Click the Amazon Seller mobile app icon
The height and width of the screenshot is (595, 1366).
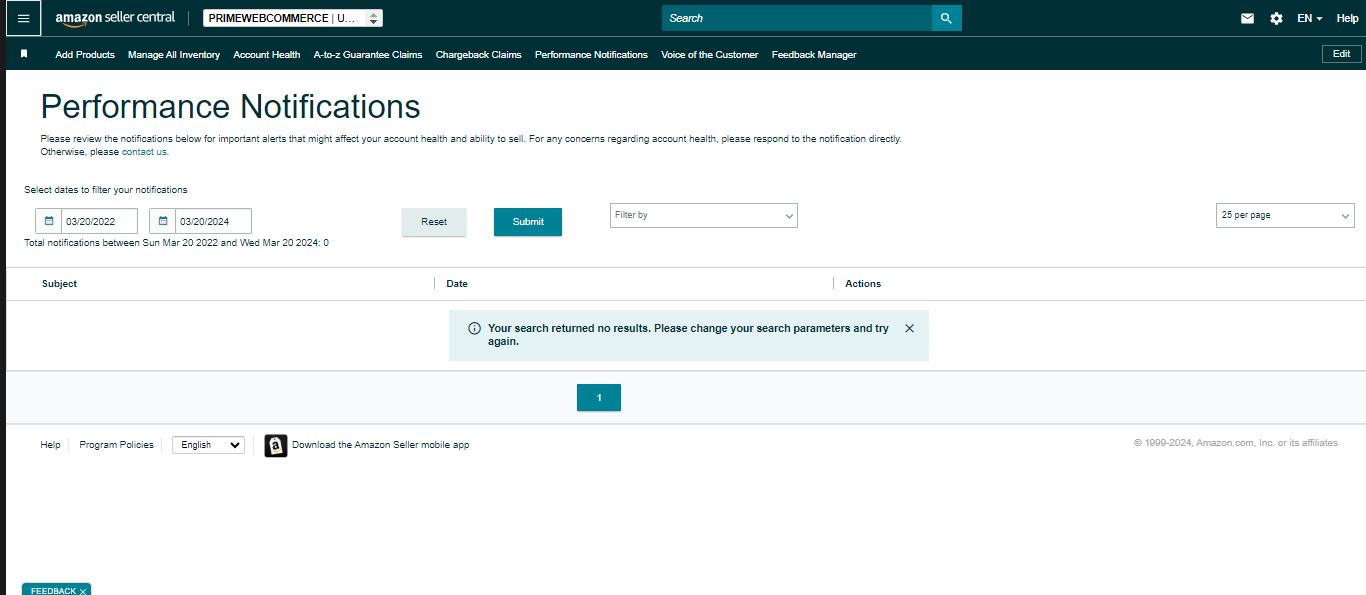276,445
